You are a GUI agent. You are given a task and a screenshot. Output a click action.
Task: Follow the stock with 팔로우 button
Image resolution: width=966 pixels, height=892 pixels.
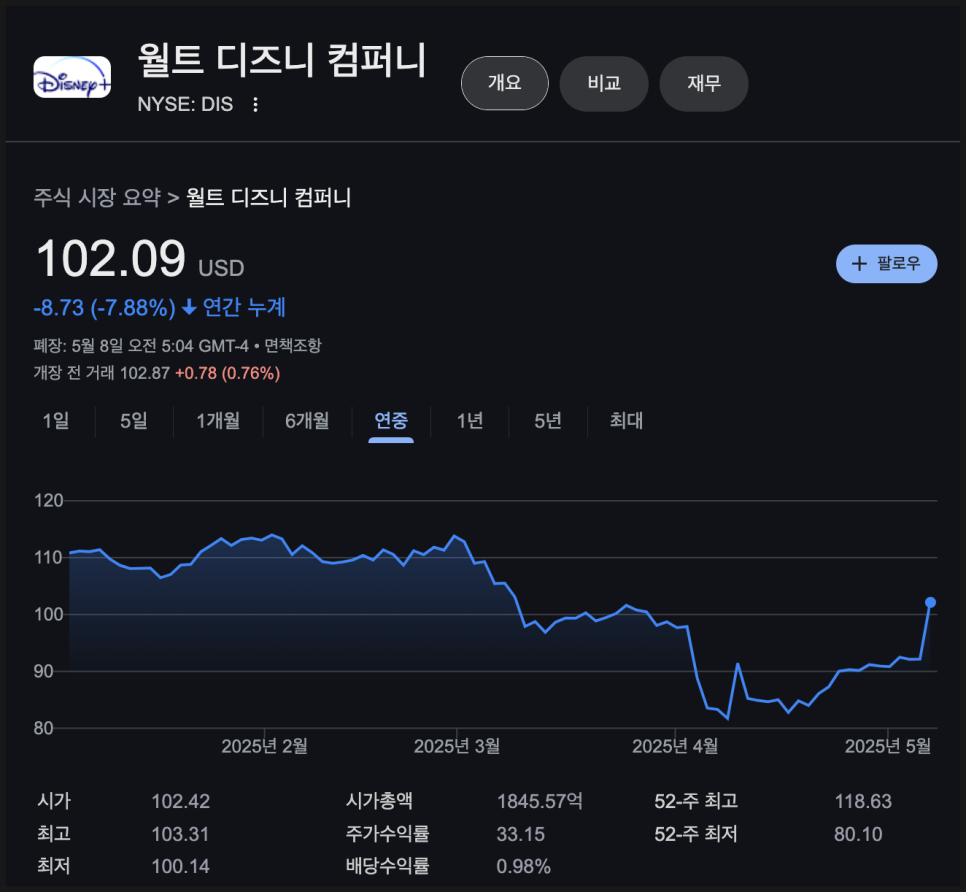coord(887,264)
